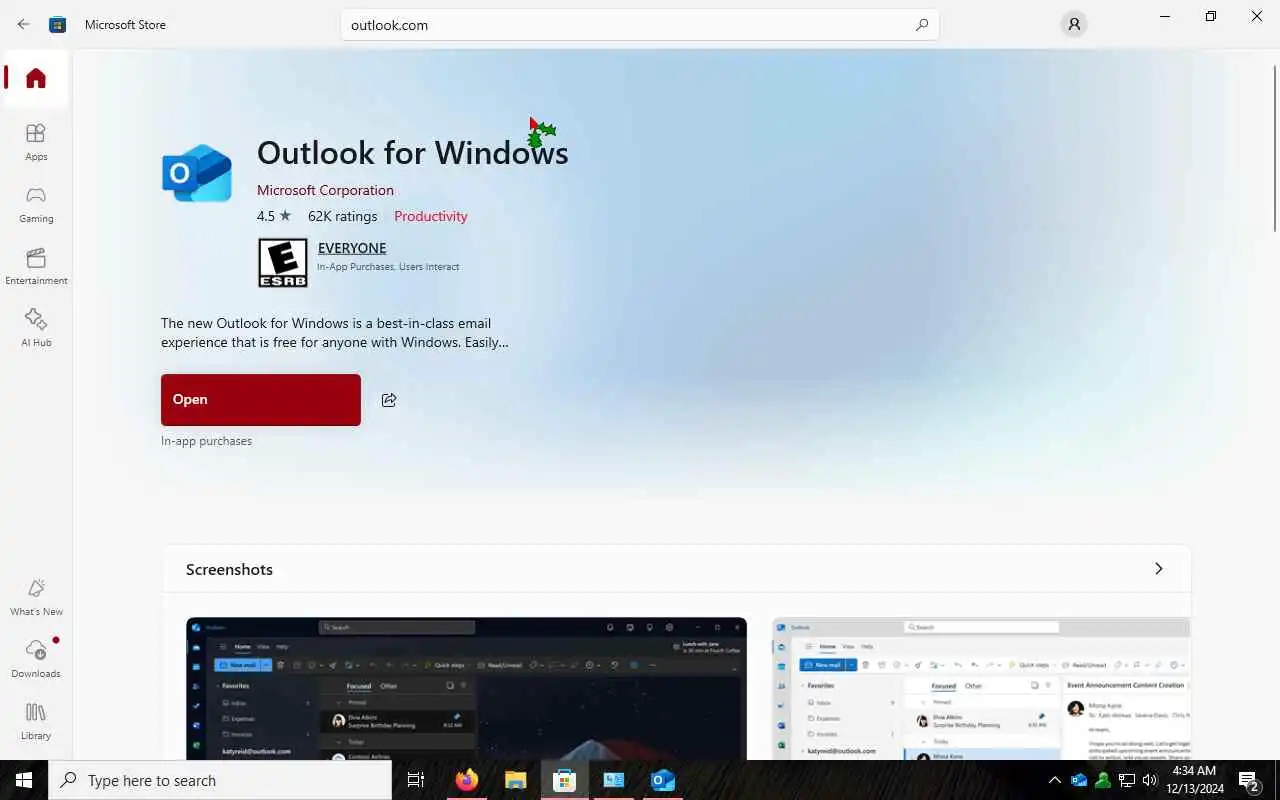Open the Apps section in sidebar
1280x800 pixels.
[x=36, y=142]
